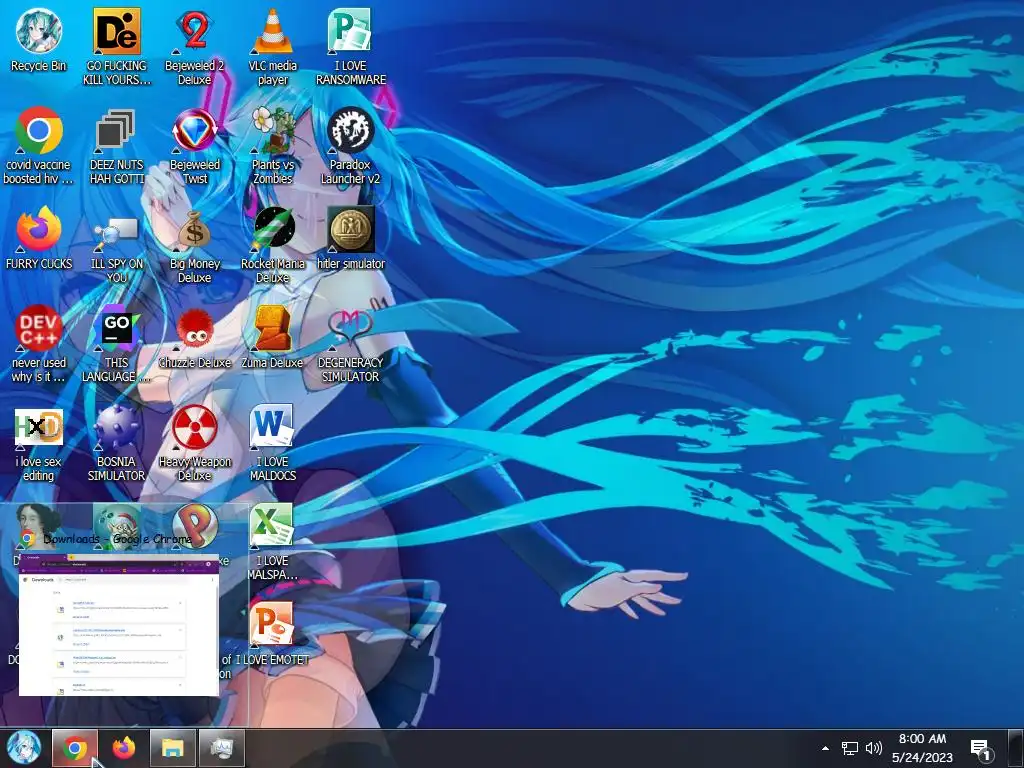This screenshot has height=768, width=1024.
Task: Click the Show desktop strip at the taskbar's end
Action: (x=1016, y=748)
